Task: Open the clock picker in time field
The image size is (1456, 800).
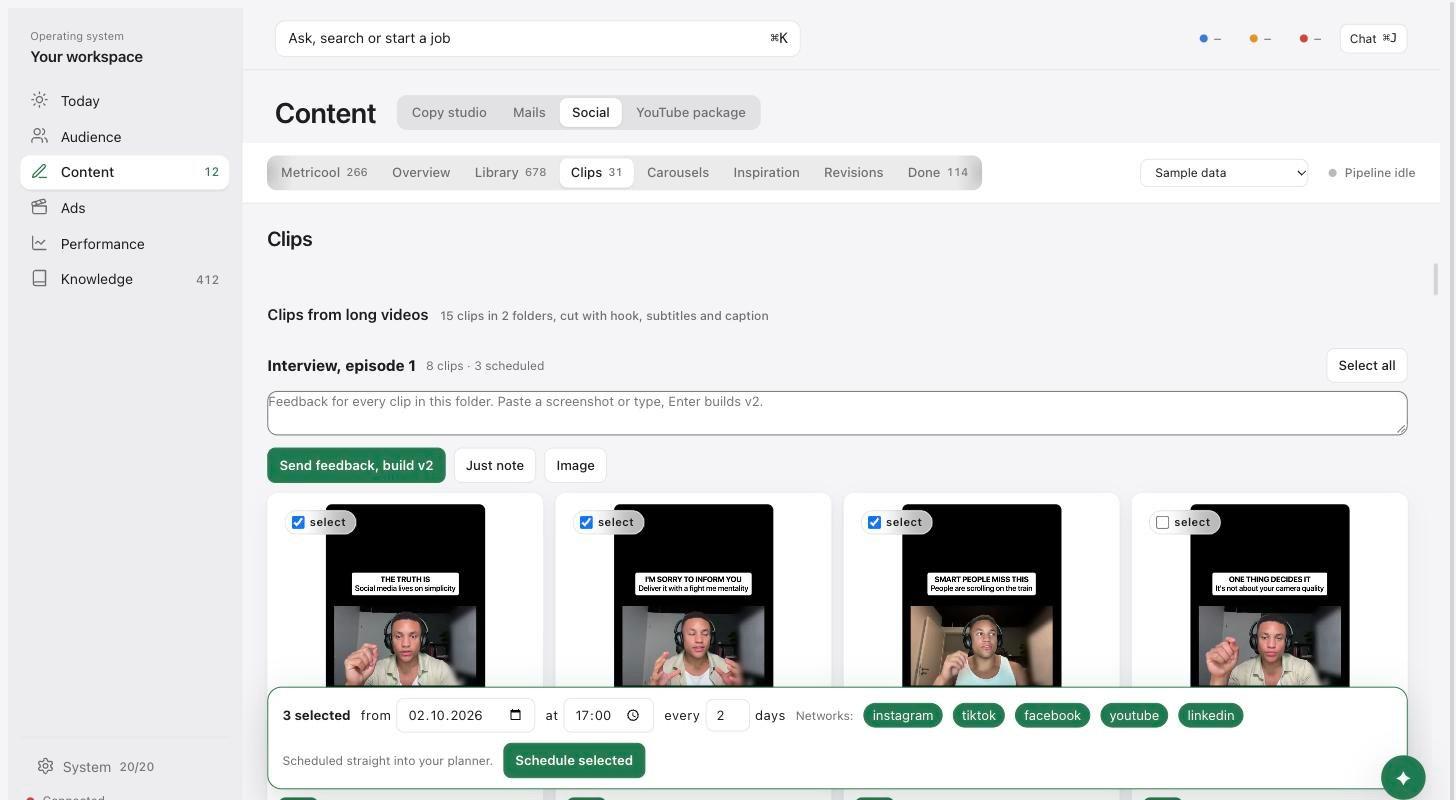Action: tap(633, 715)
